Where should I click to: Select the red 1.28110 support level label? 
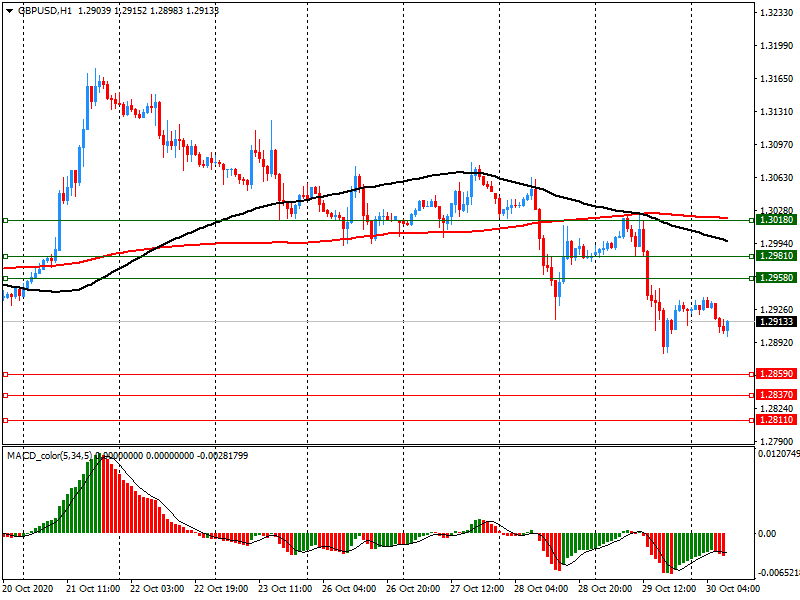click(777, 419)
